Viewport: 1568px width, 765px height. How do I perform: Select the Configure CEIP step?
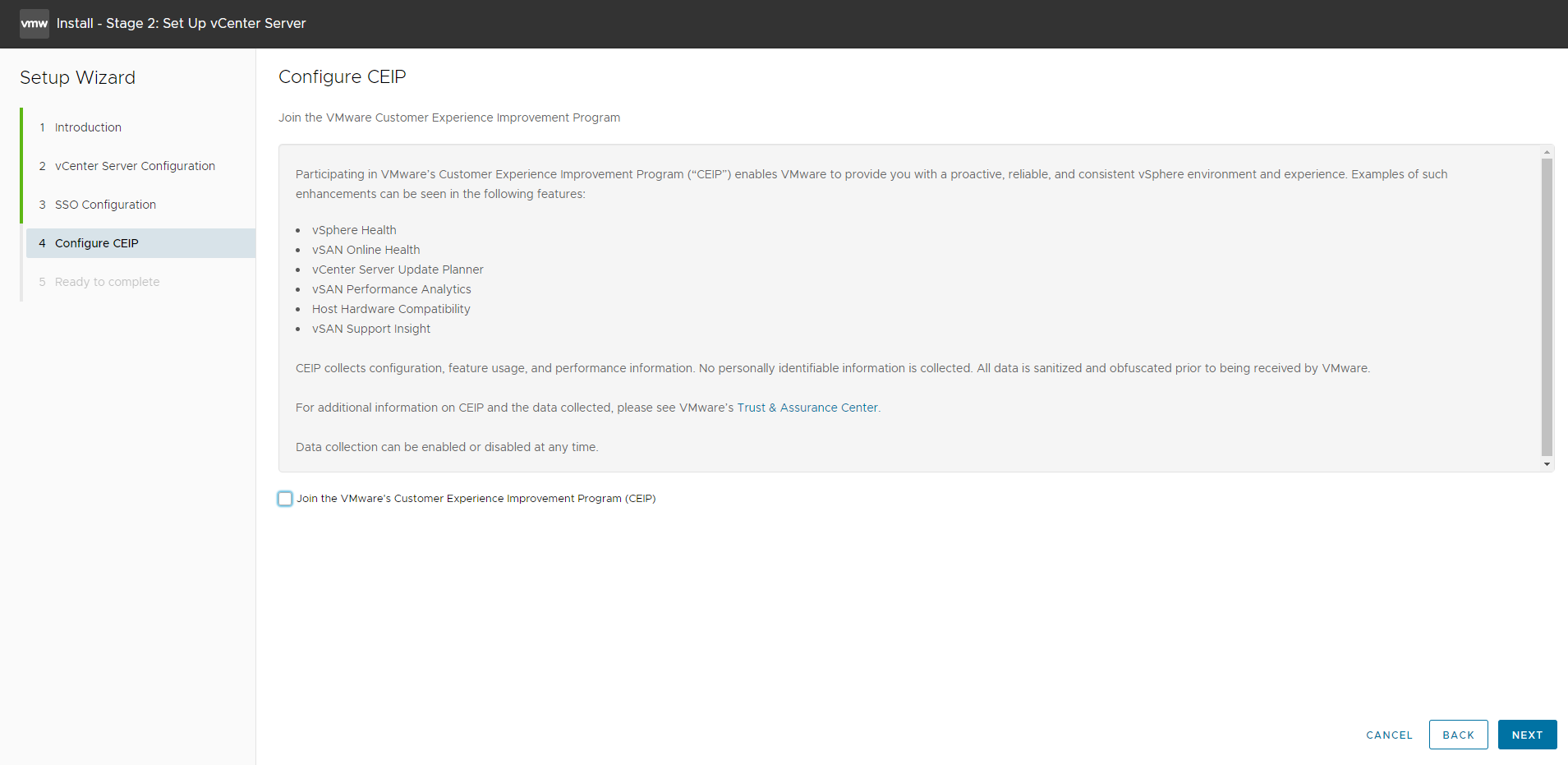pos(140,243)
